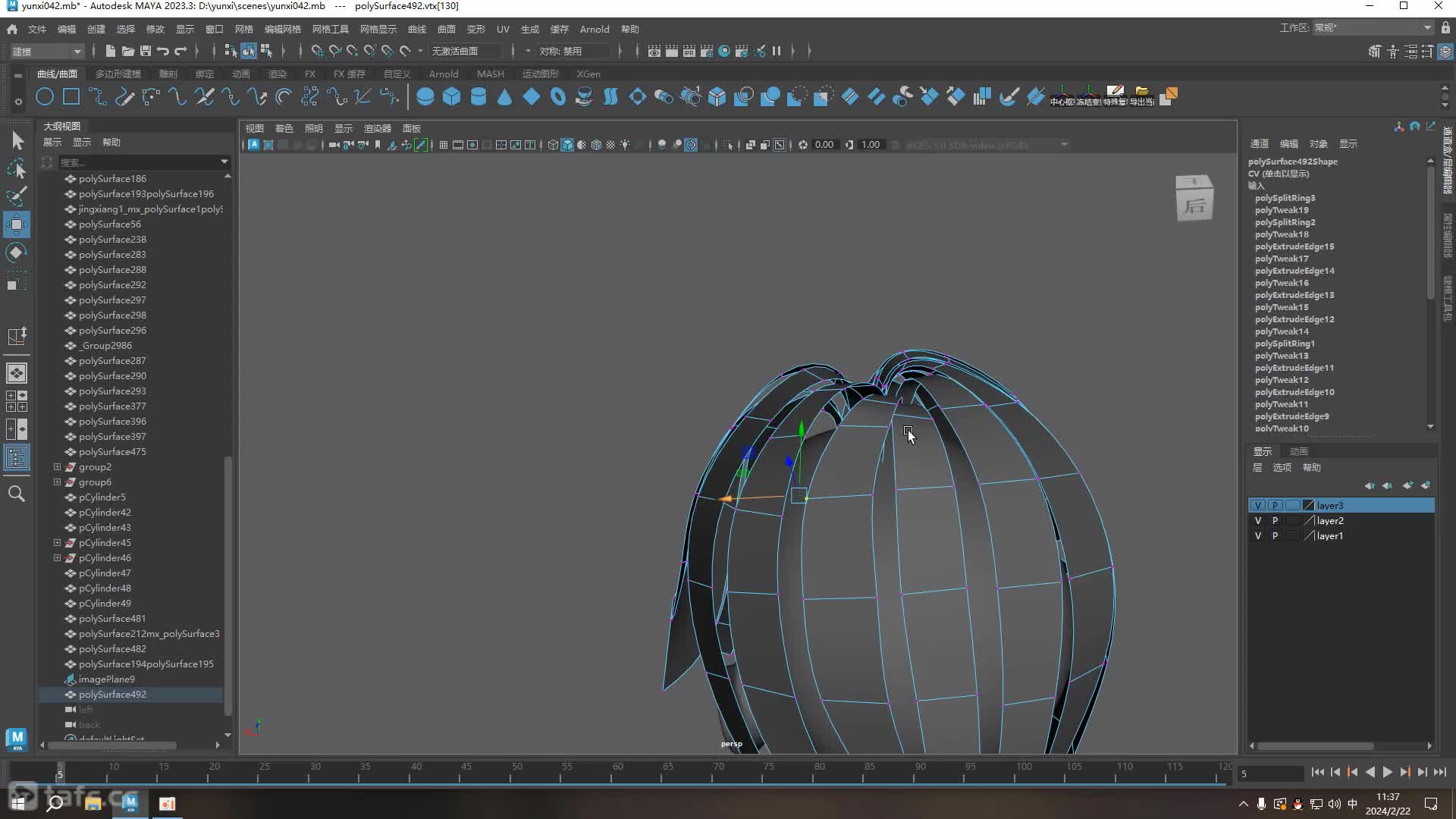Screen dimensions: 1456x819
Task: Click the NURBS square shelf icon
Action: tap(71, 97)
